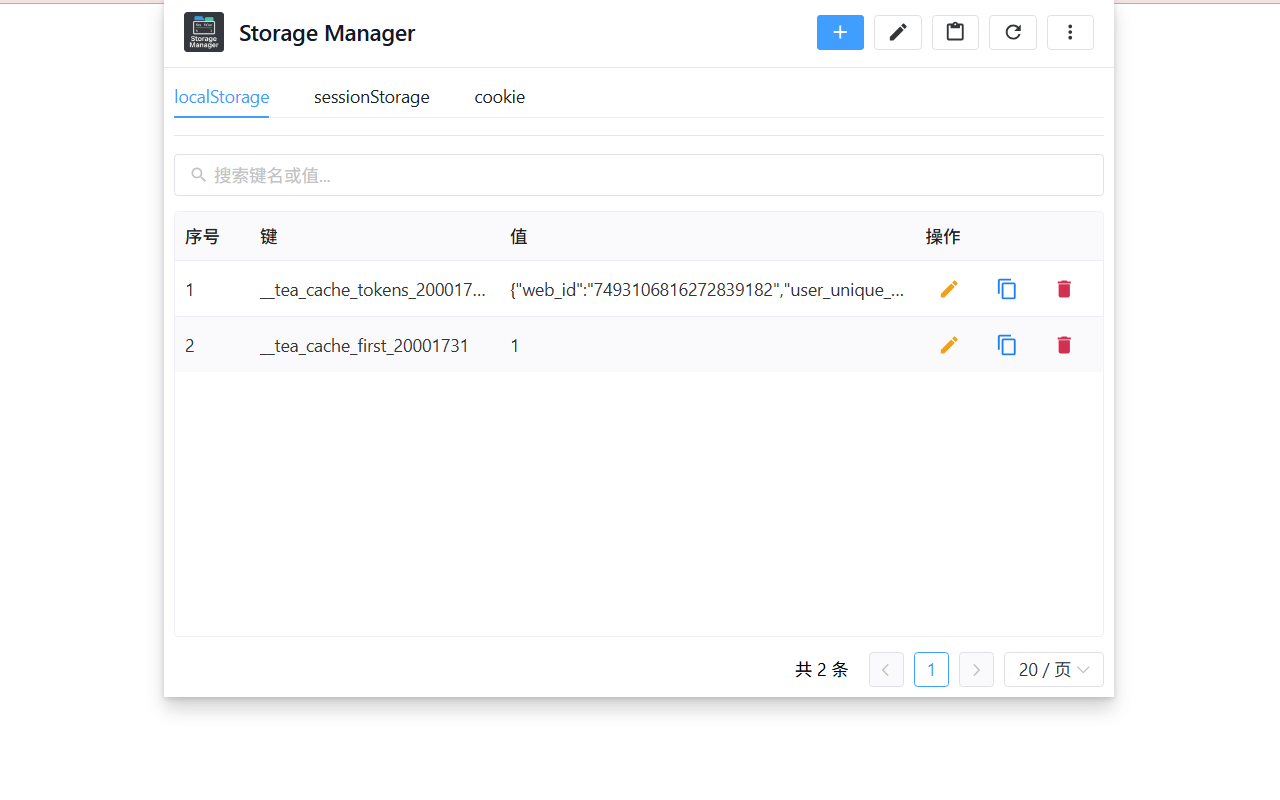This screenshot has width=1280, height=800.
Task: Edit the __tea_cache_first_20001731 row
Action: [949, 345]
